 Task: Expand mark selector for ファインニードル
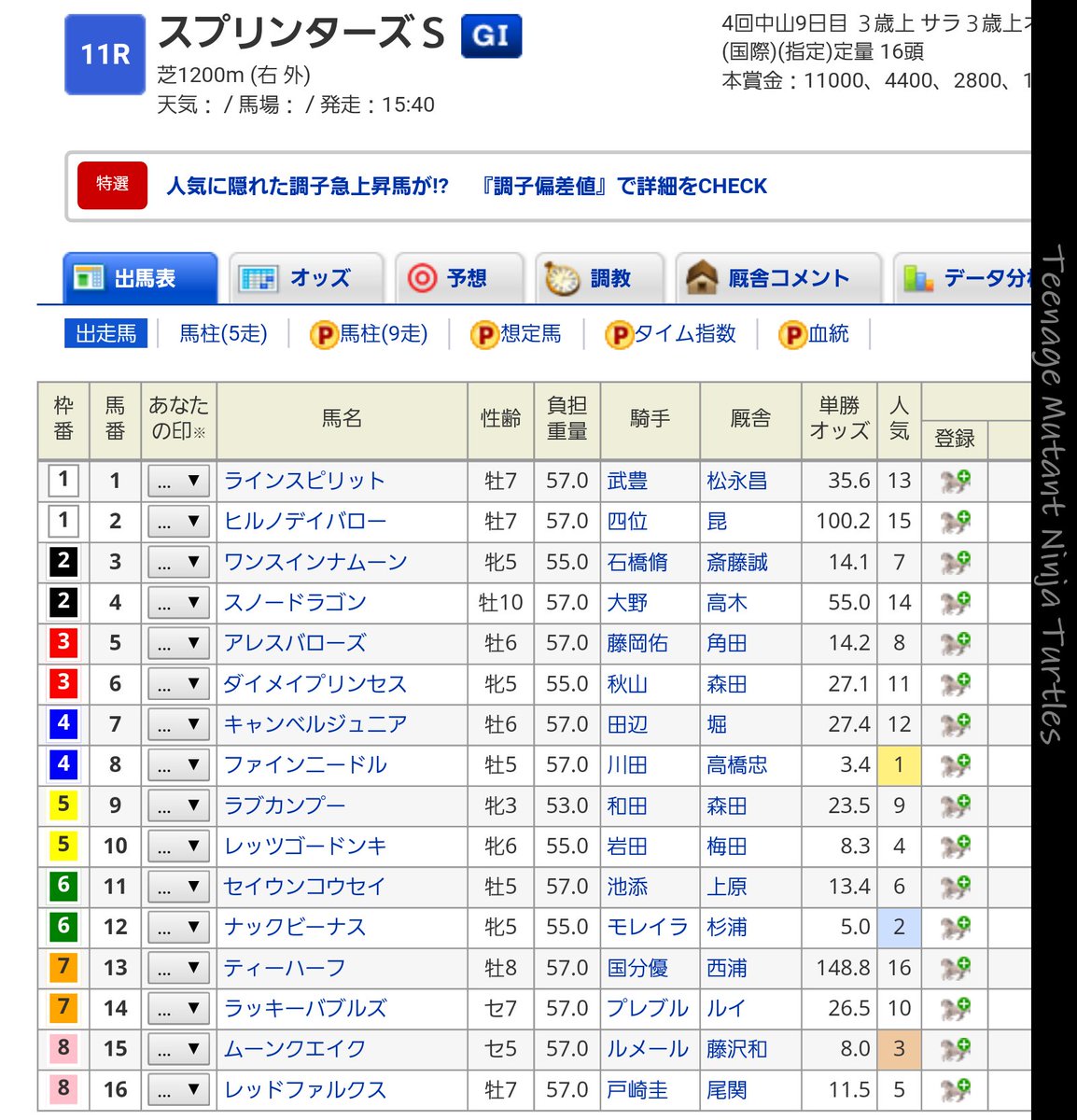click(x=178, y=765)
